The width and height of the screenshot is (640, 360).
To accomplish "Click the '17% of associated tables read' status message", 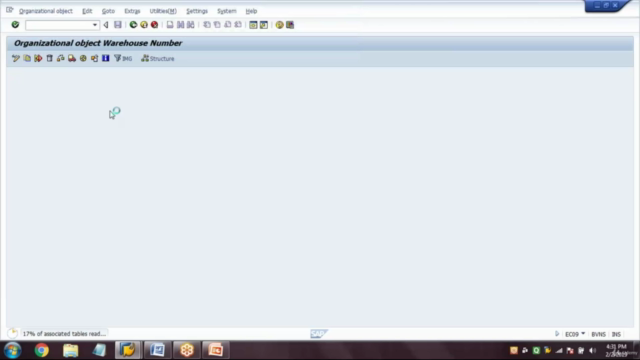I will (x=64, y=333).
